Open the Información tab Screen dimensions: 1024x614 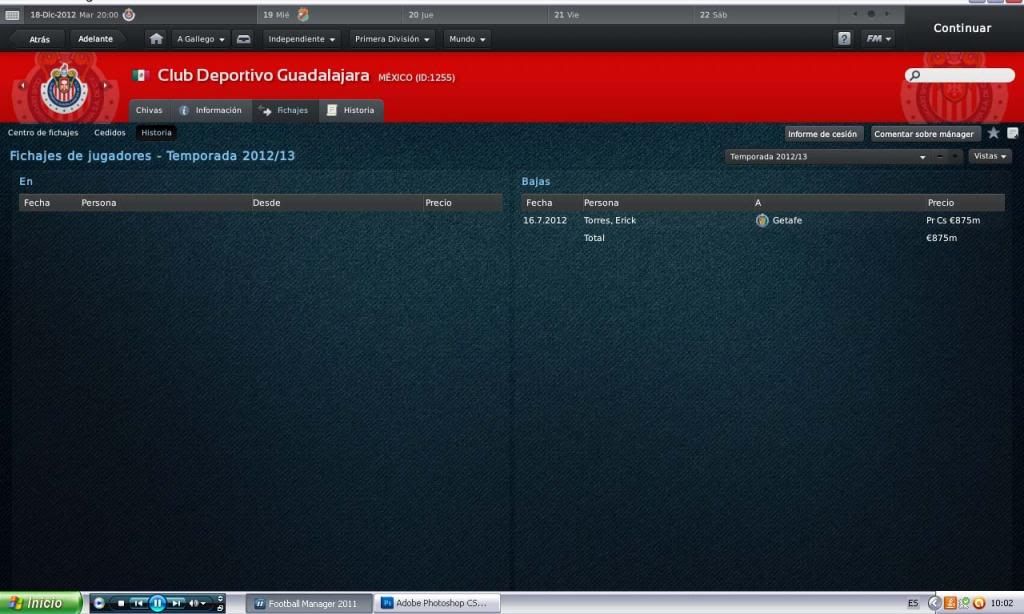click(211, 110)
